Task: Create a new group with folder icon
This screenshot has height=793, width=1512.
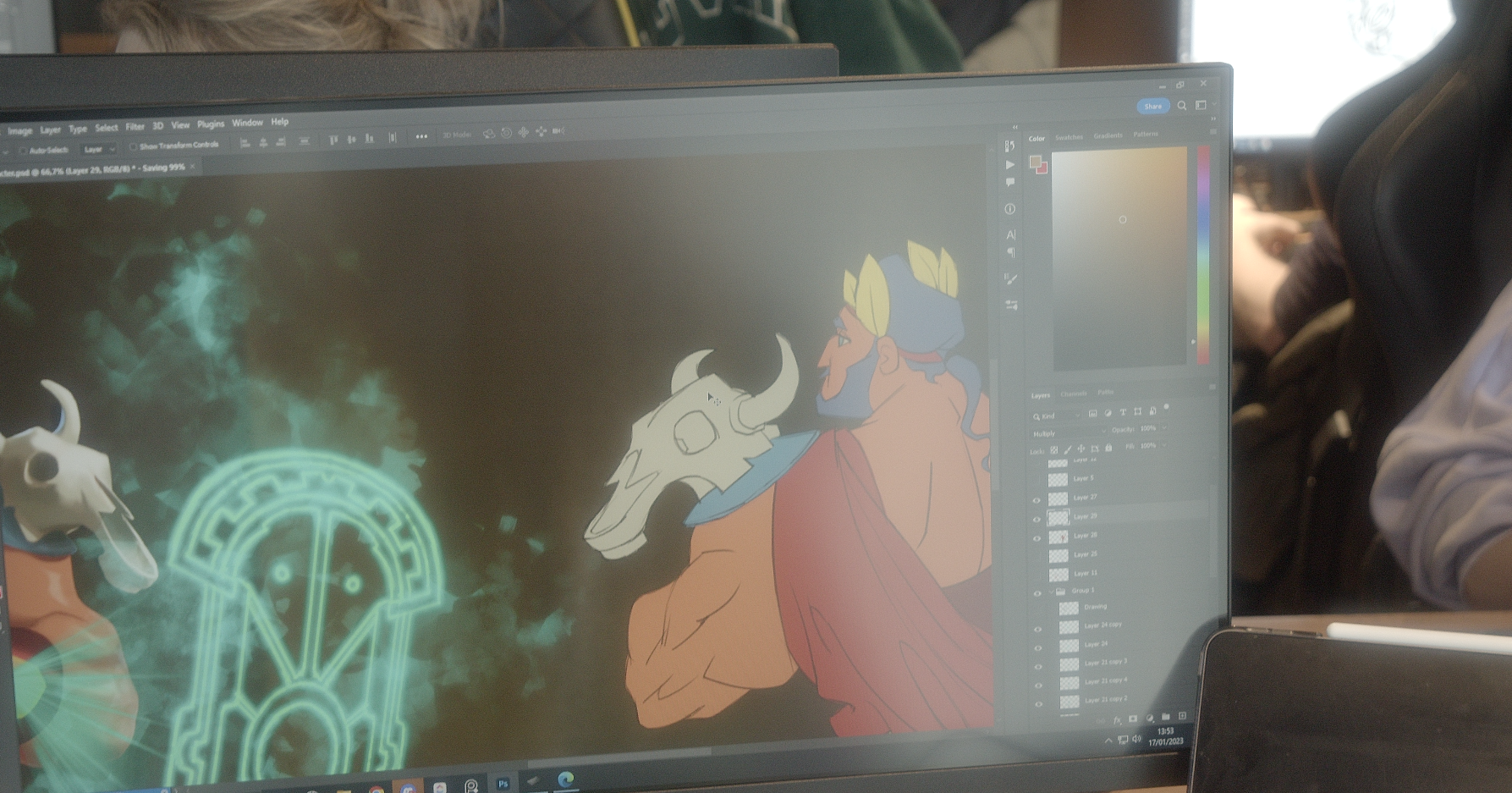Action: pos(1166,717)
